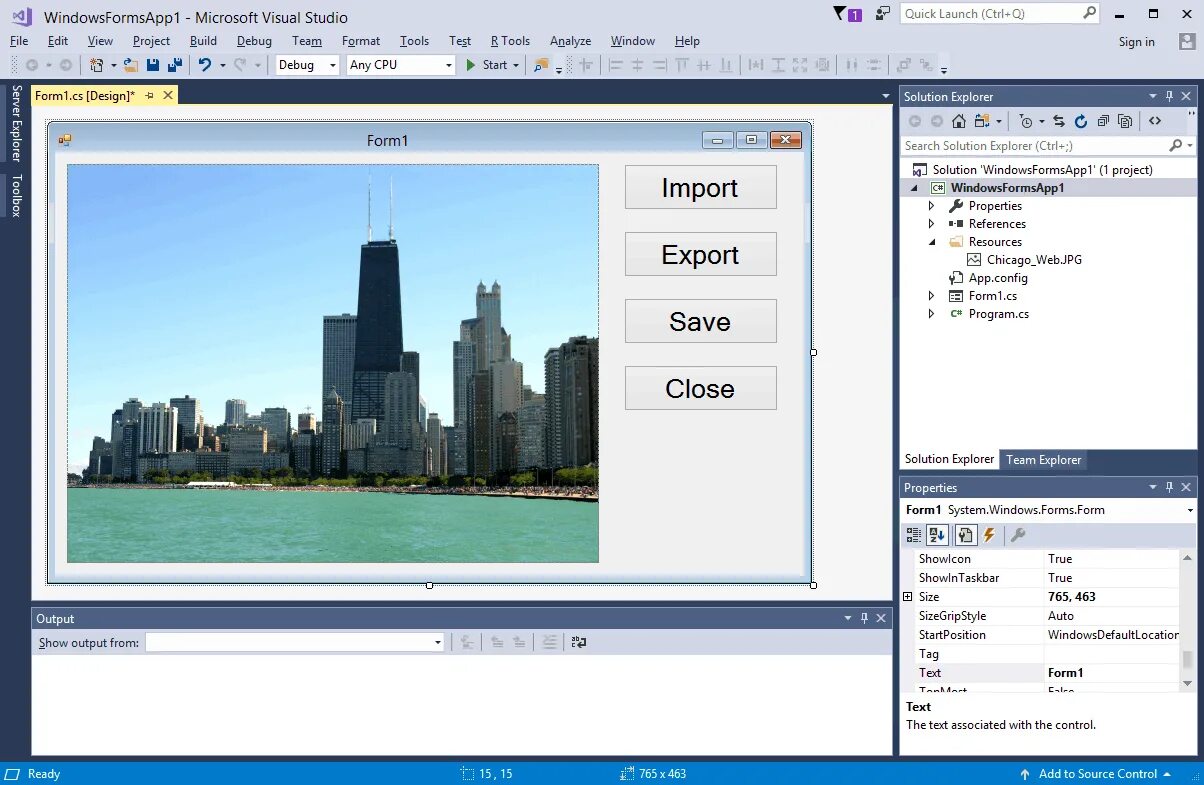
Task: Select App.config in Solution Explorer
Action: [x=998, y=278]
